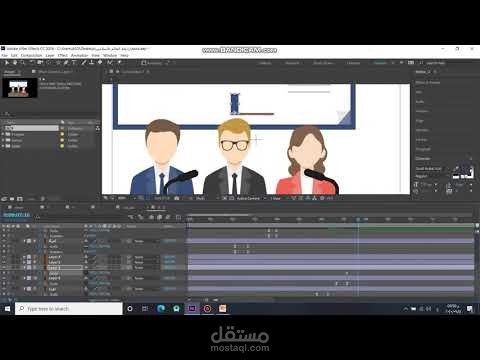Select the Hand tool

tap(15, 63)
